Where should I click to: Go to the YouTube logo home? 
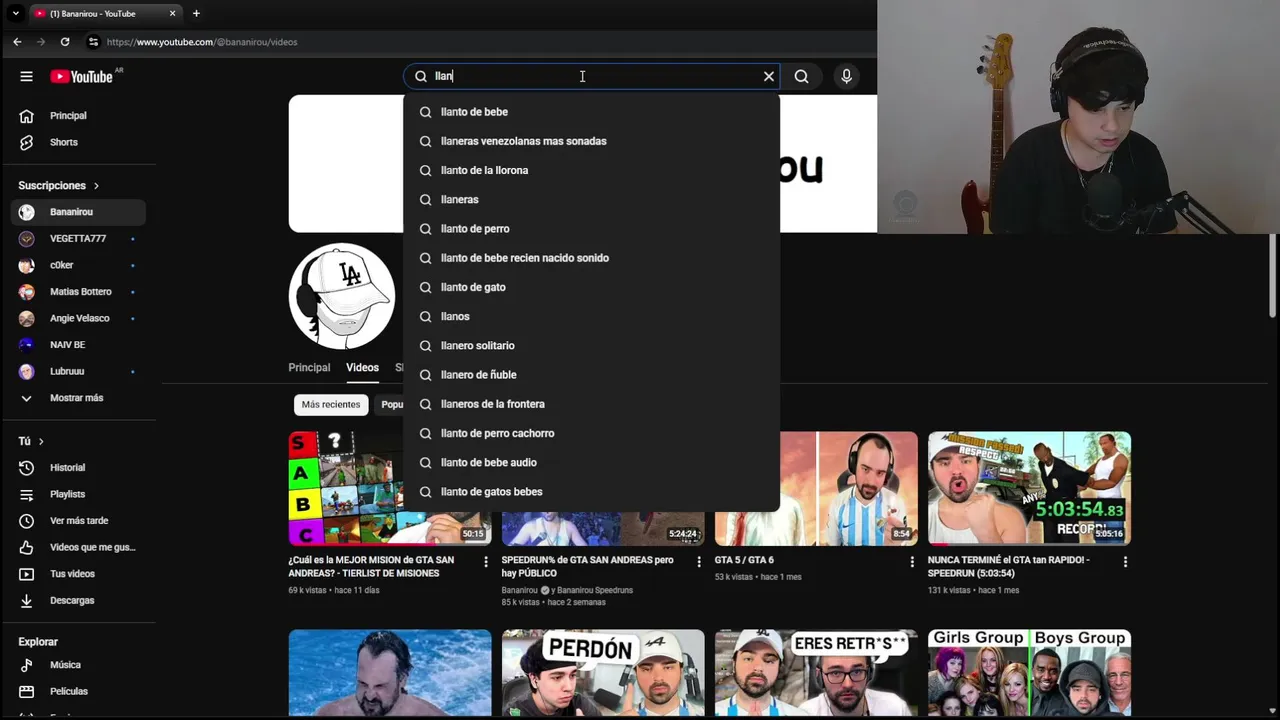coord(84,76)
